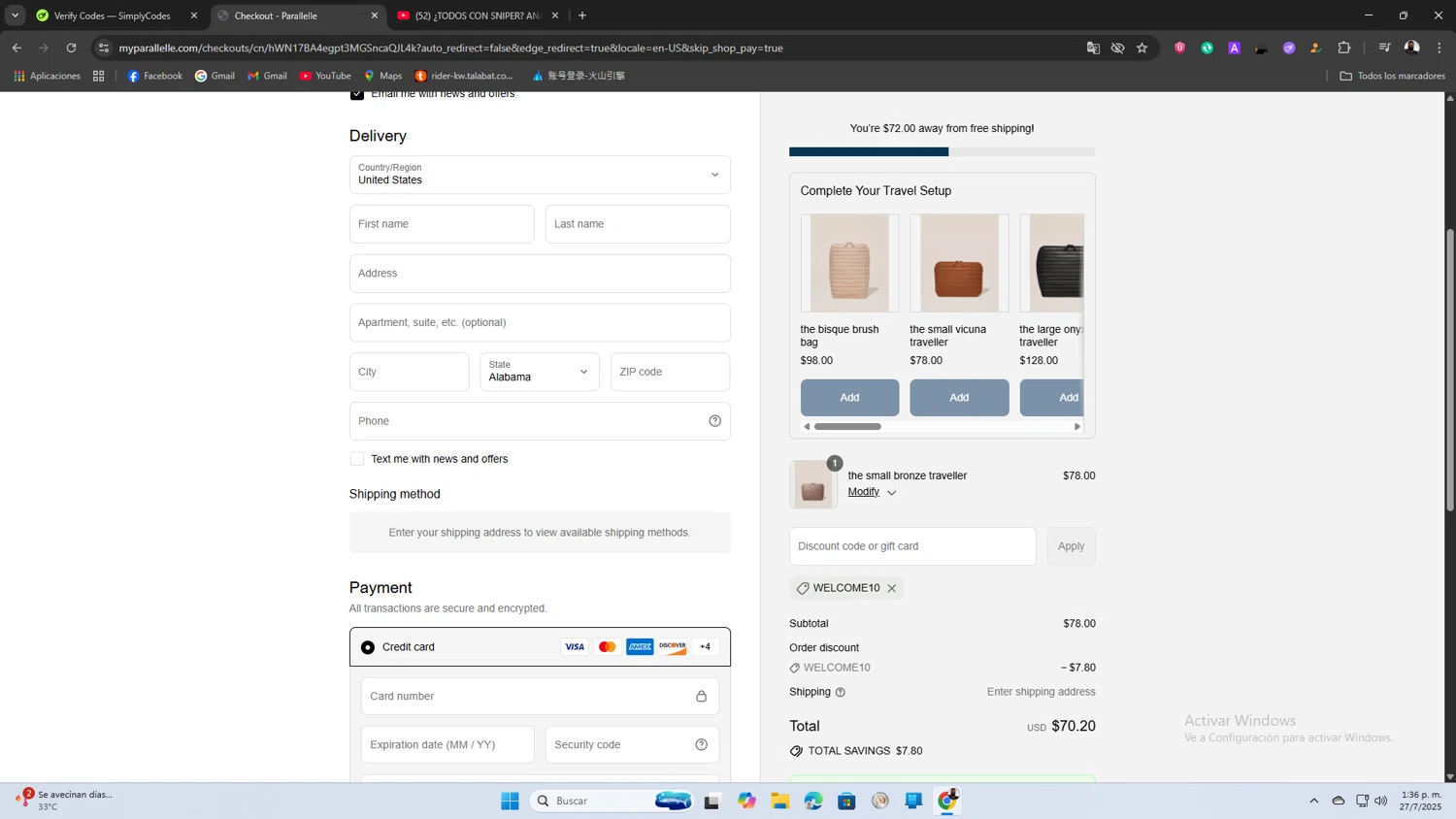
Task: Open the translate page icon in the address bar
Action: 1093,48
